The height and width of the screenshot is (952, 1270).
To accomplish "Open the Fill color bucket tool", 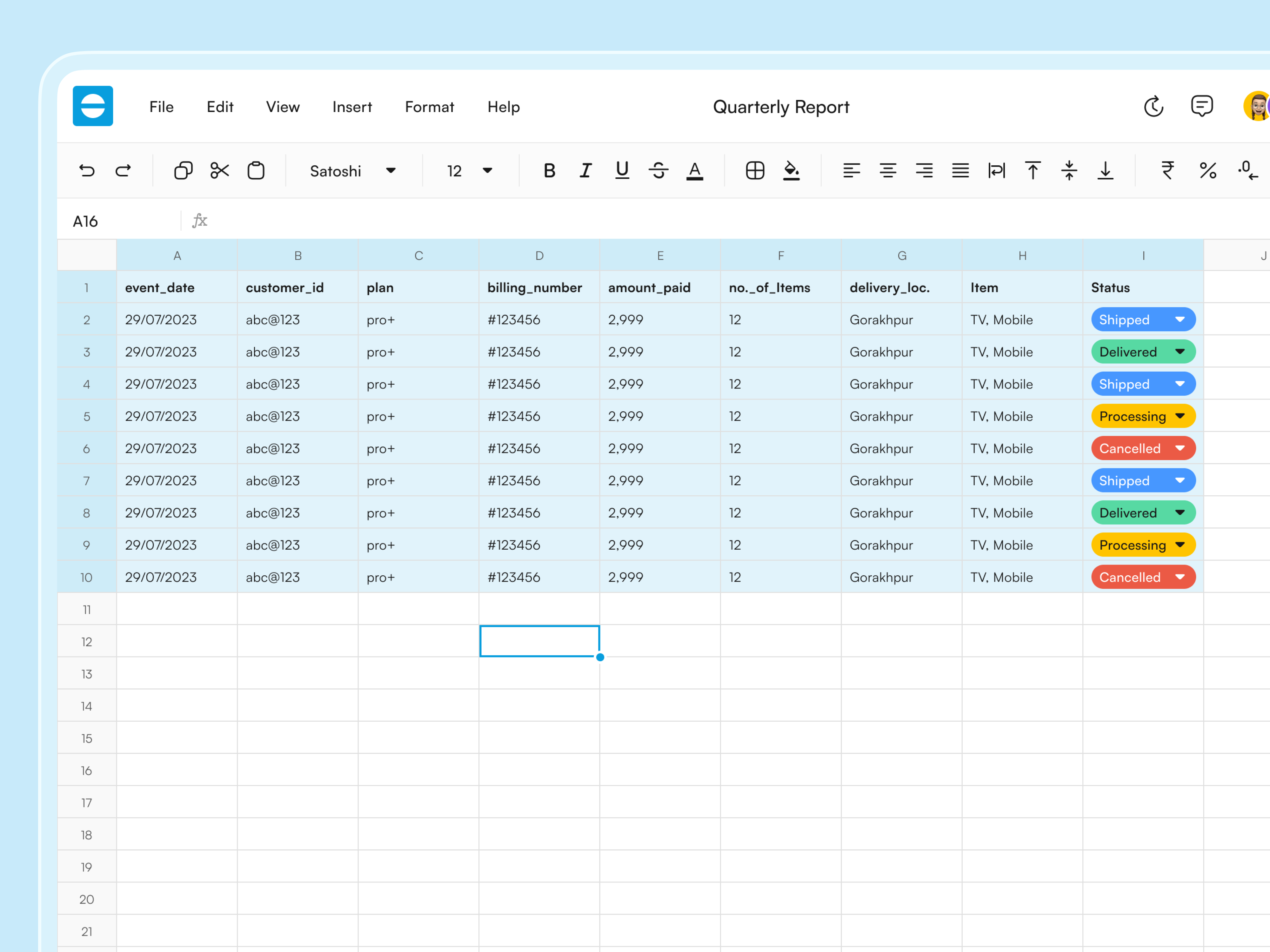I will (x=791, y=170).
